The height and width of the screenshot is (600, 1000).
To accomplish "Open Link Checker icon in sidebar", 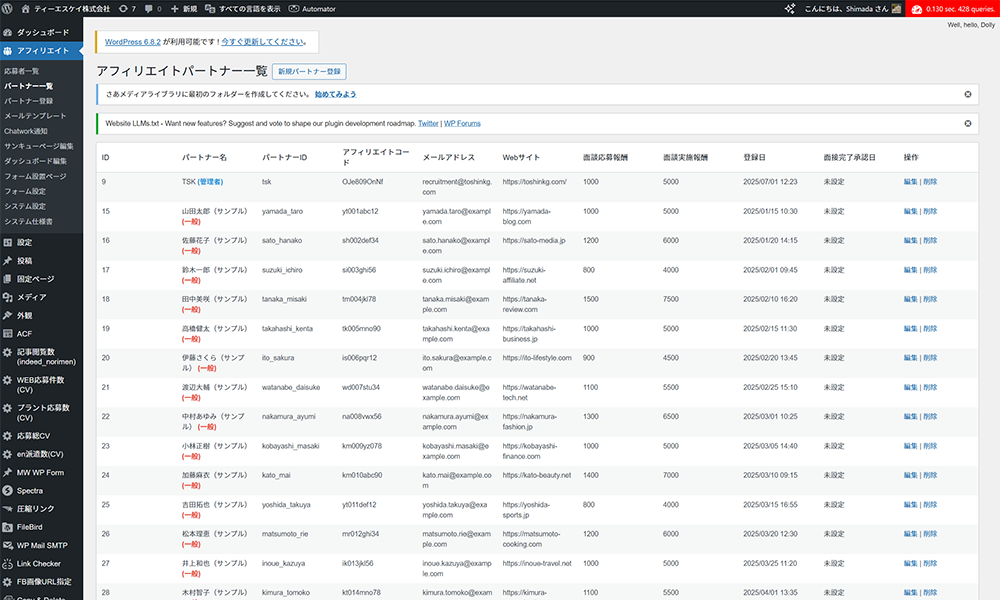I will (8, 564).
